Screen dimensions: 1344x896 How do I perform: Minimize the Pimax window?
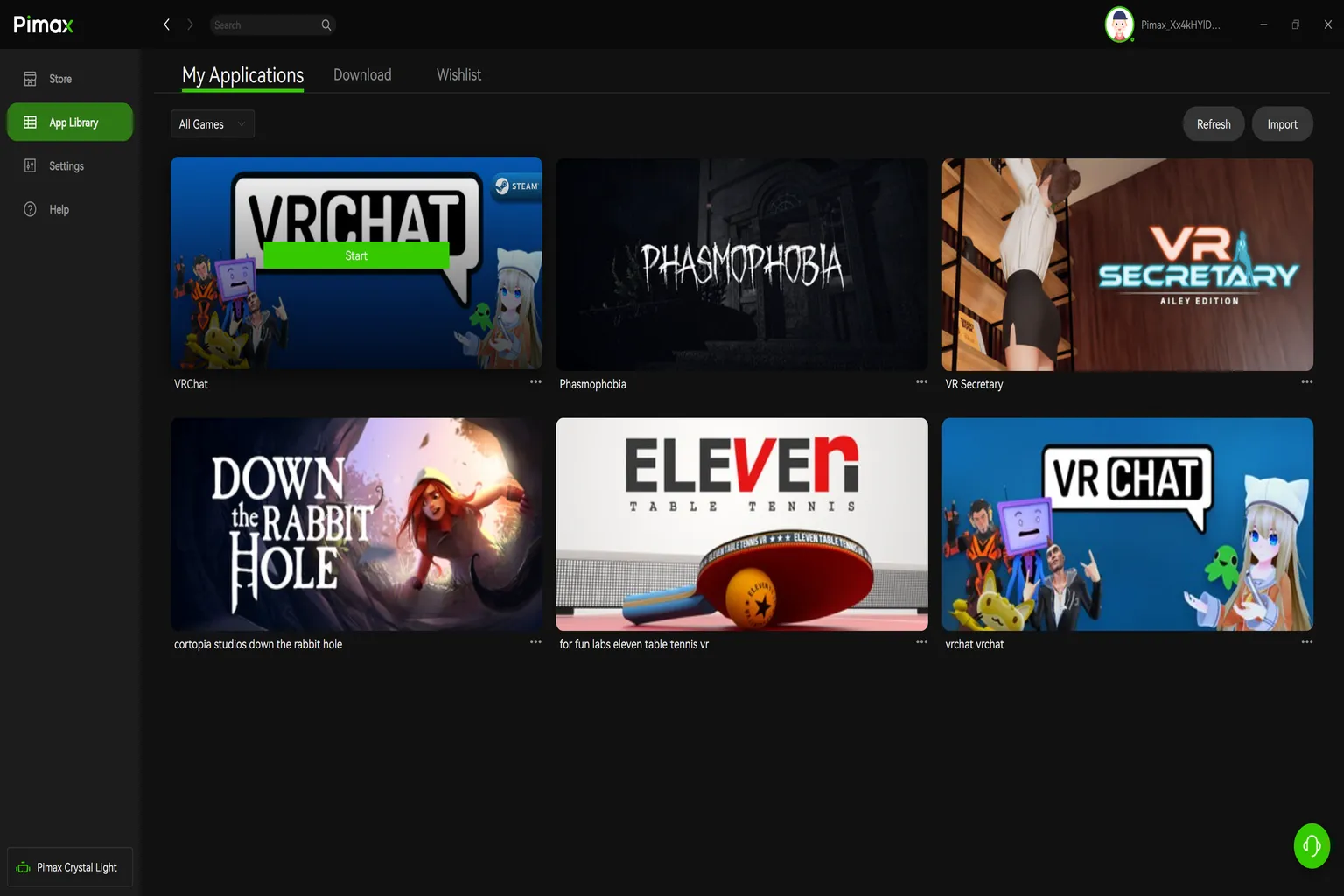(1263, 24)
